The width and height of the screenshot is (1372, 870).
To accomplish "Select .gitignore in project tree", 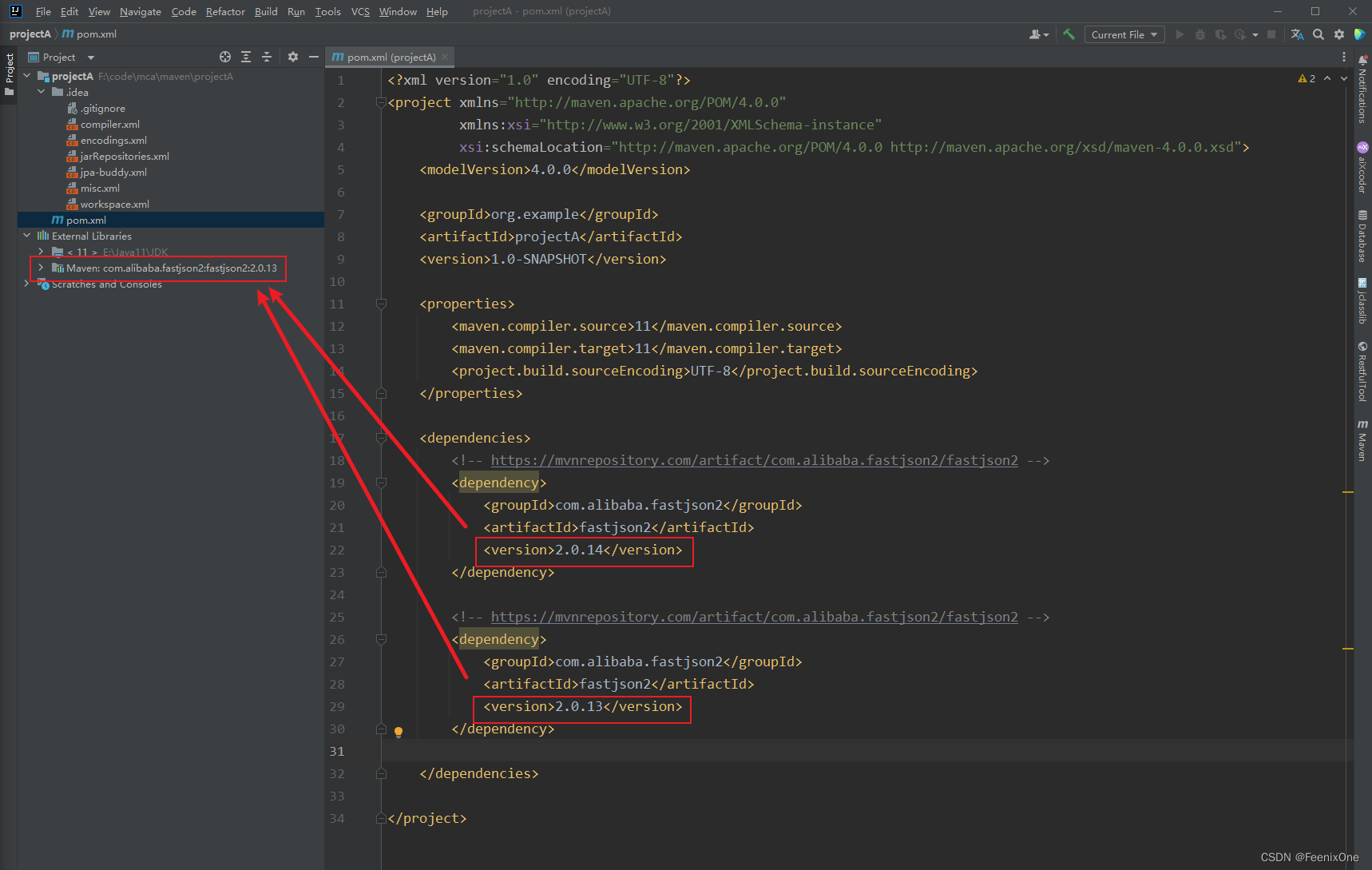I will point(102,108).
